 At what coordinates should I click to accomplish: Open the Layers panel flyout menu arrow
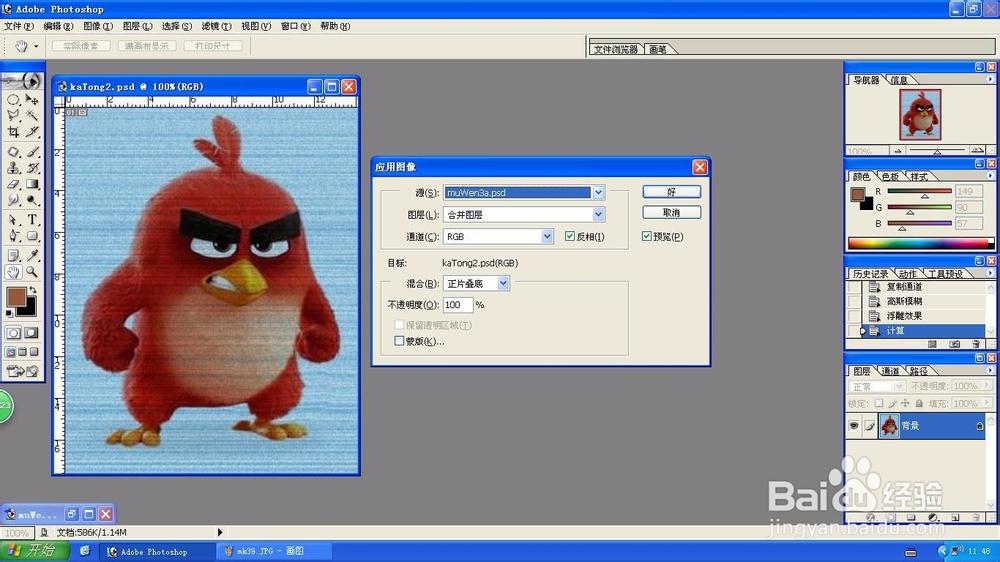click(990, 371)
